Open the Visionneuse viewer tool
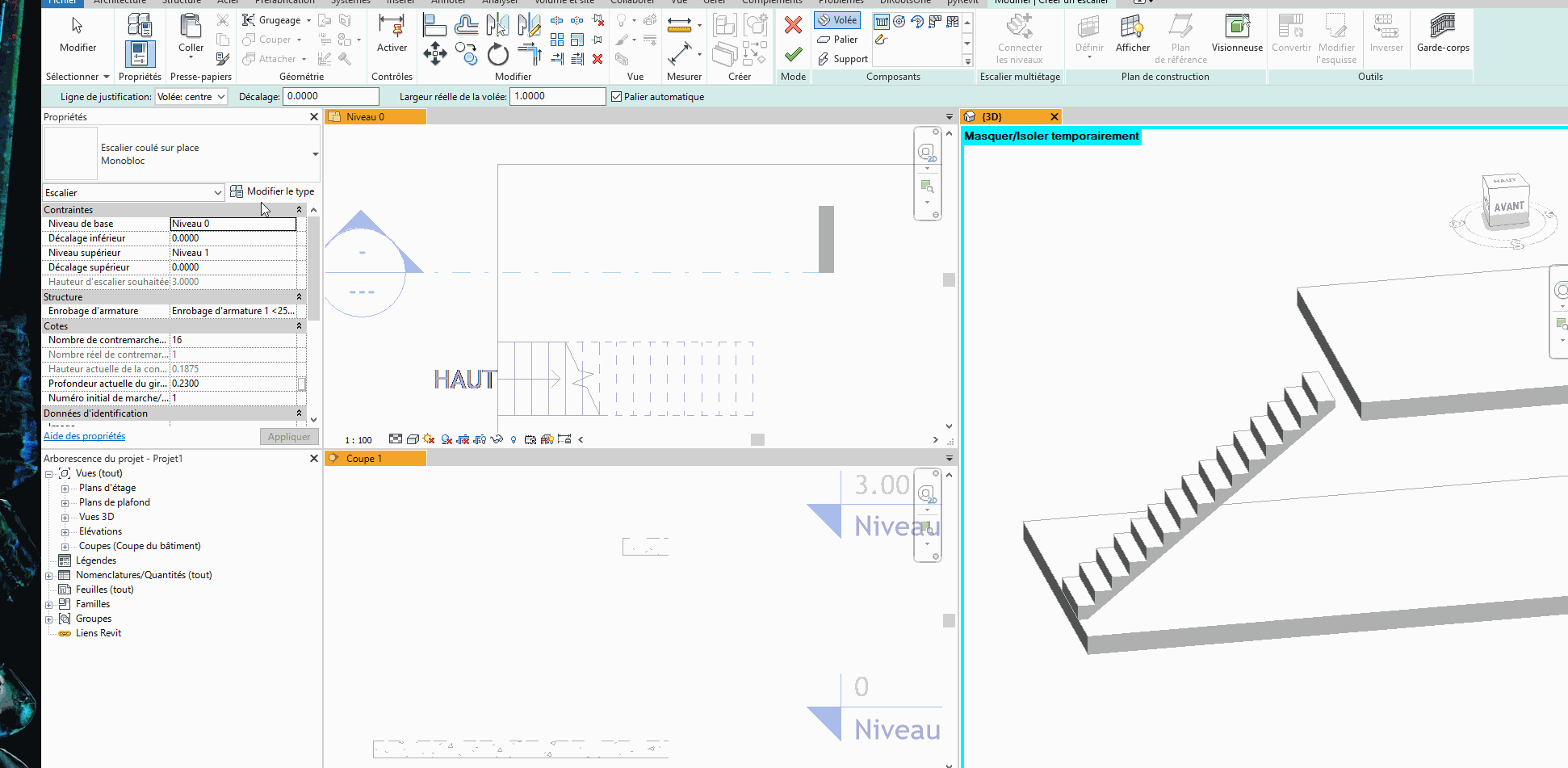1568x768 pixels. click(x=1236, y=33)
